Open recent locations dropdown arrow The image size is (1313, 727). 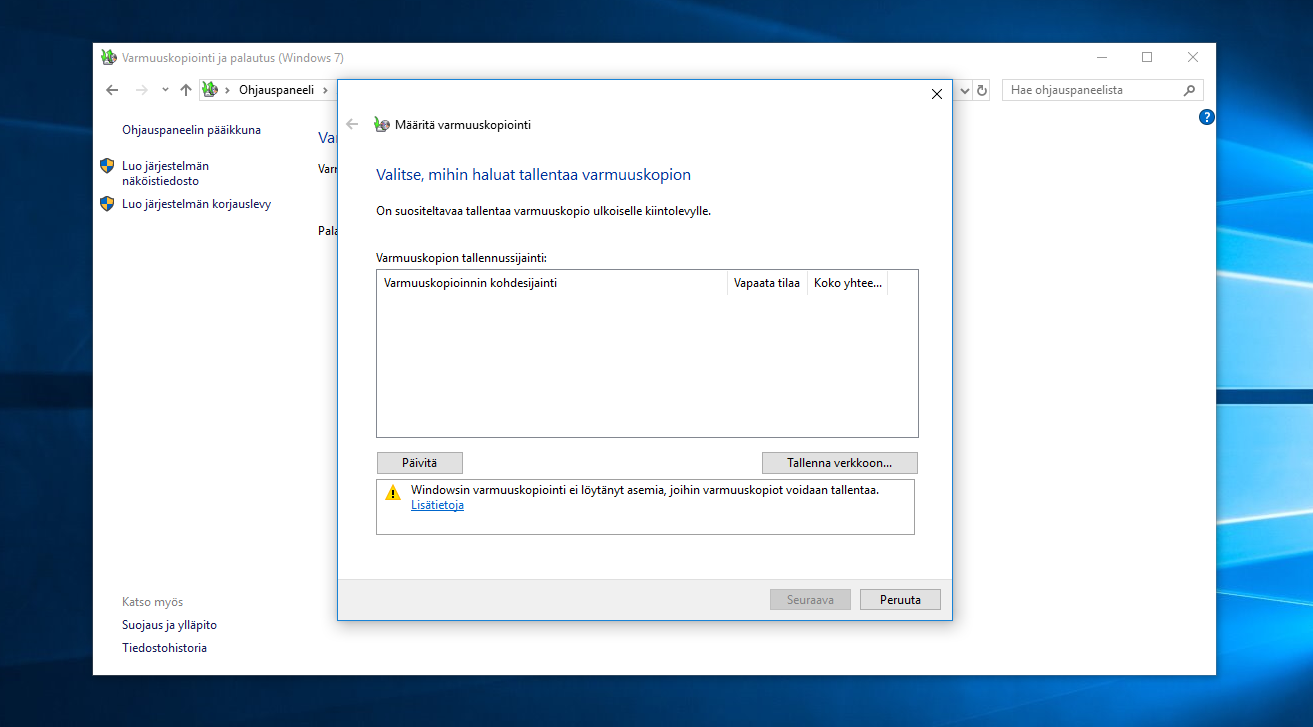click(165, 90)
